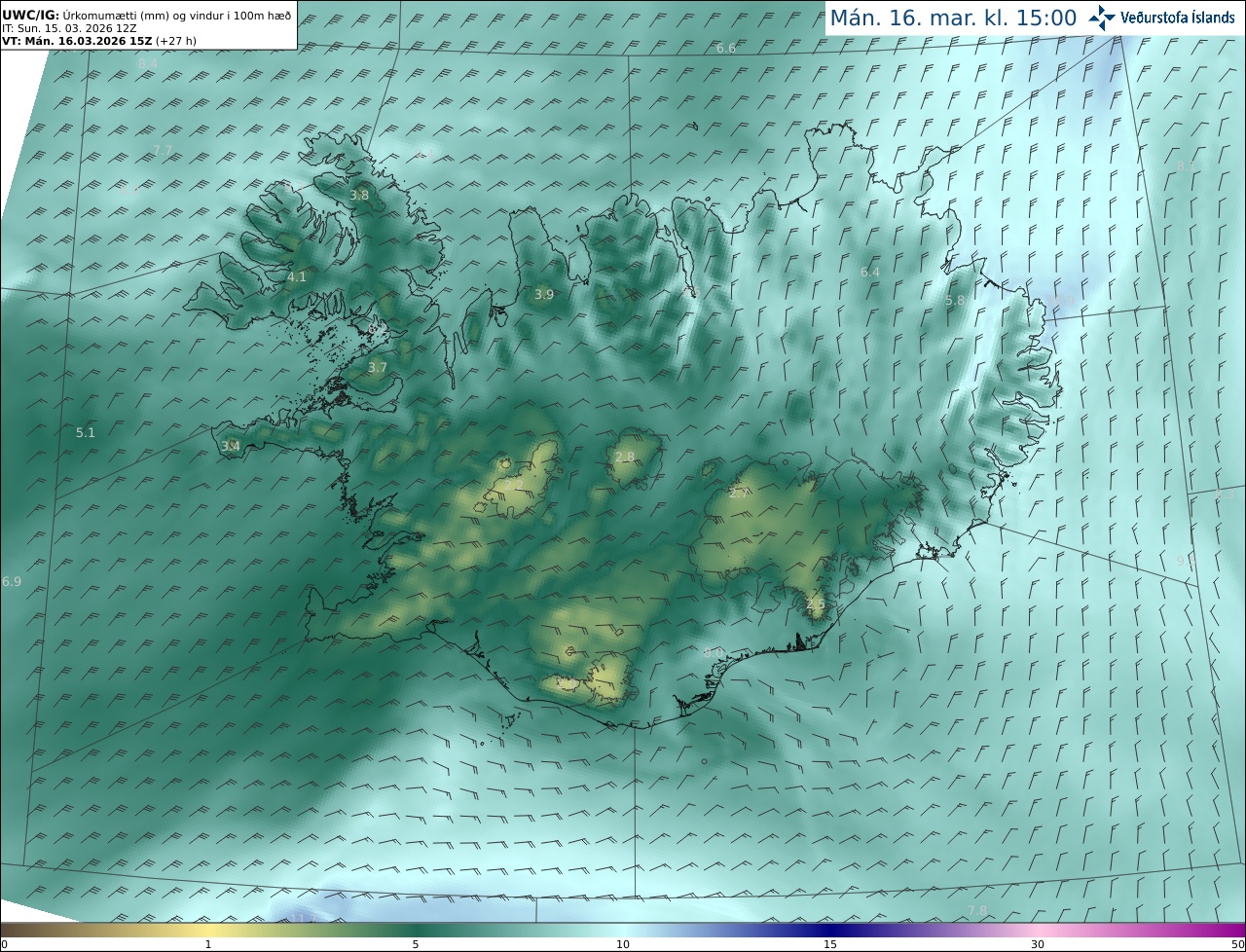Click the 6.6 value near the top
Screen dimensions: 1246x952
click(726, 48)
